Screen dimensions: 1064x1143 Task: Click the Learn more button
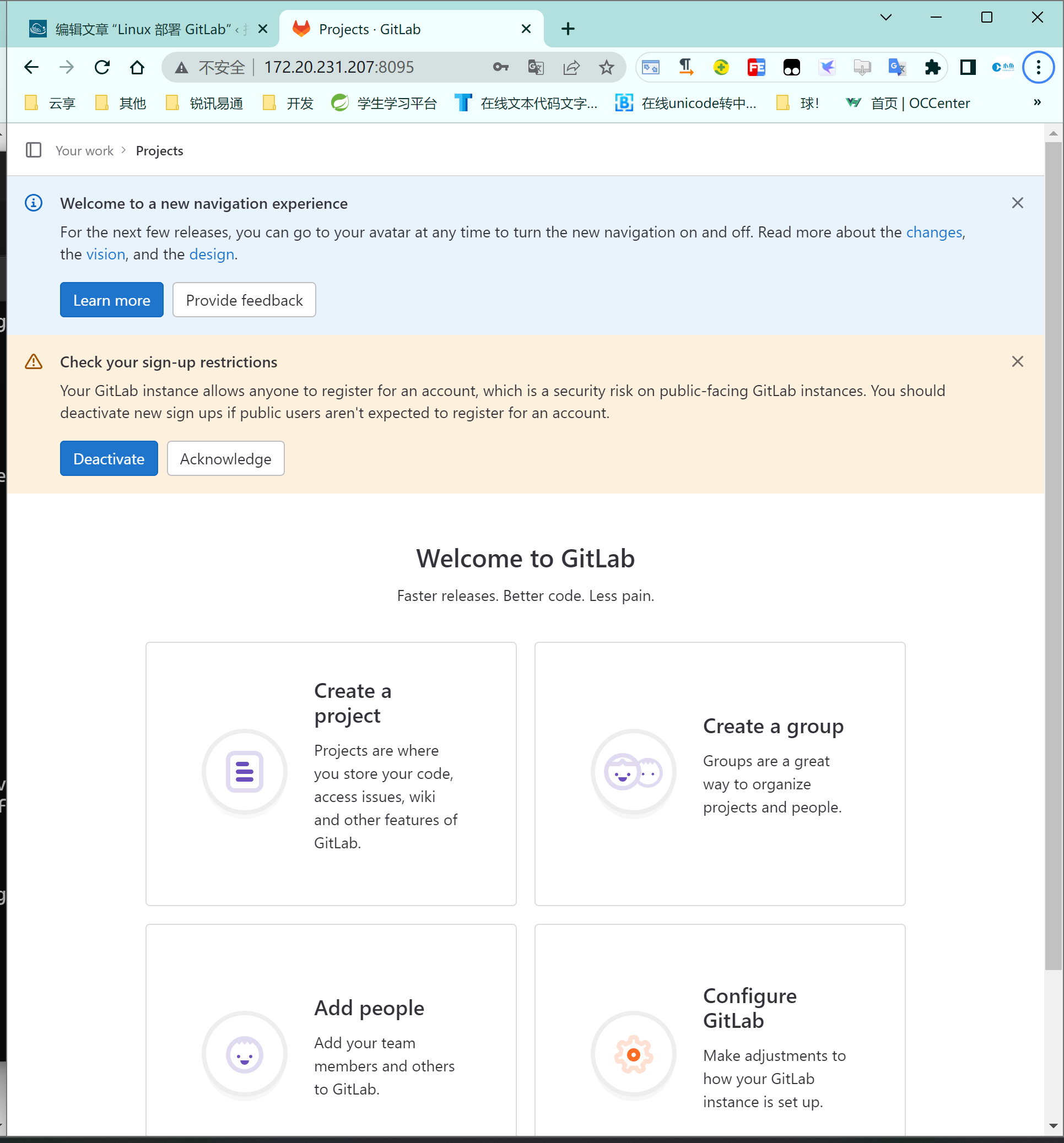coord(111,300)
